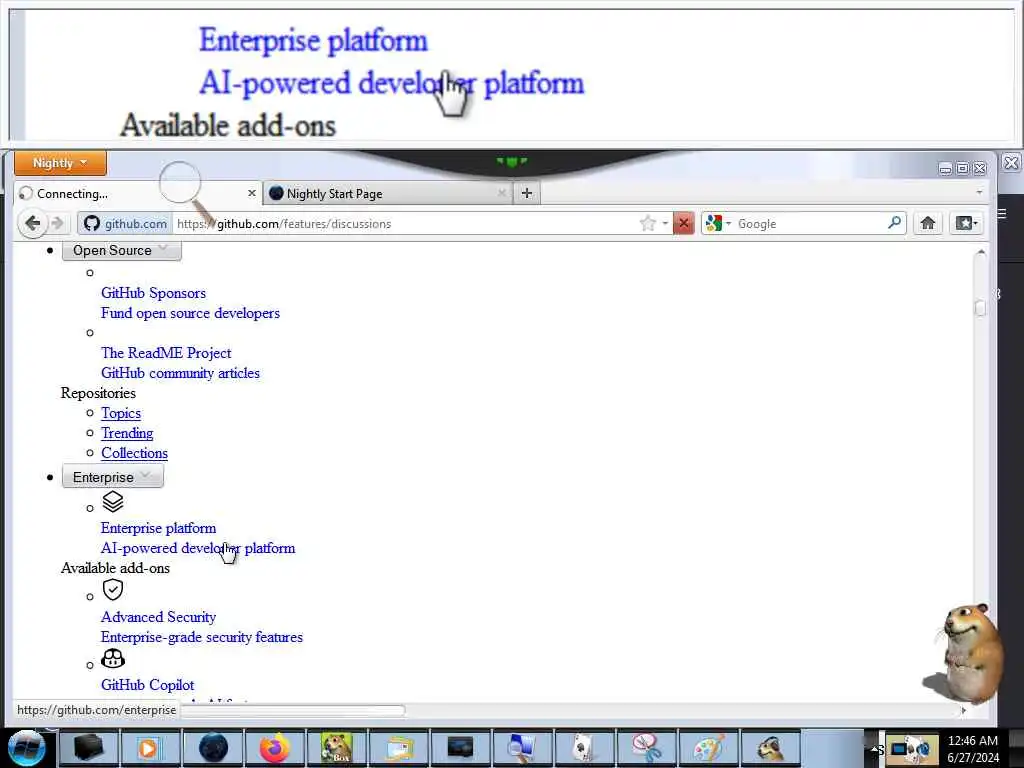Click the scrollbar up arrow
This screenshot has width=1024, height=768.
coord(980,252)
